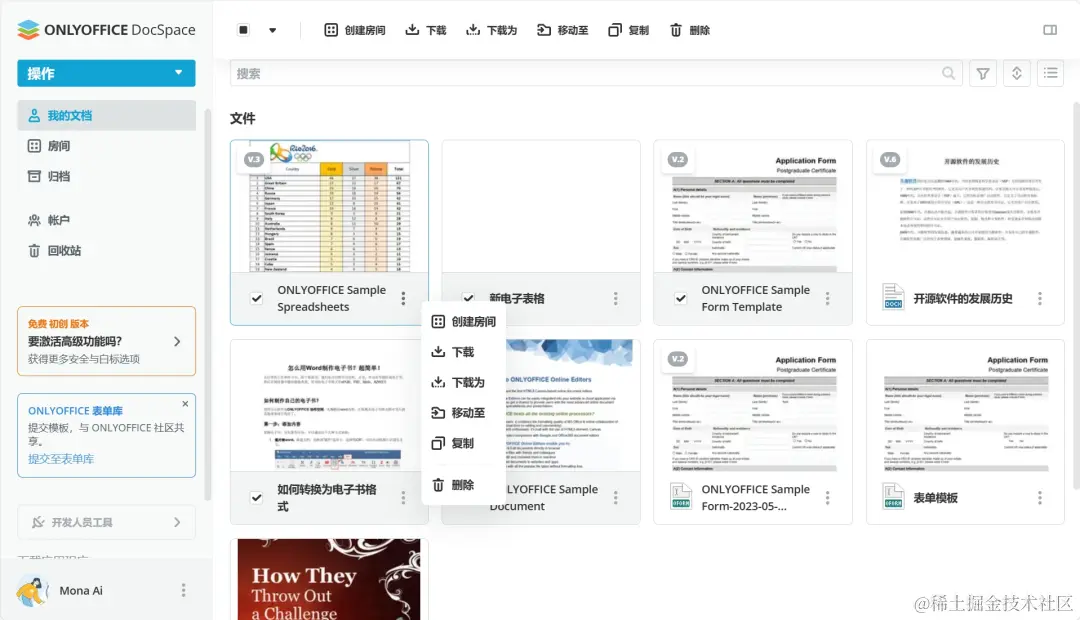The height and width of the screenshot is (620, 1080).
Task: Click 提交至表单库 link
Action: (x=61, y=459)
